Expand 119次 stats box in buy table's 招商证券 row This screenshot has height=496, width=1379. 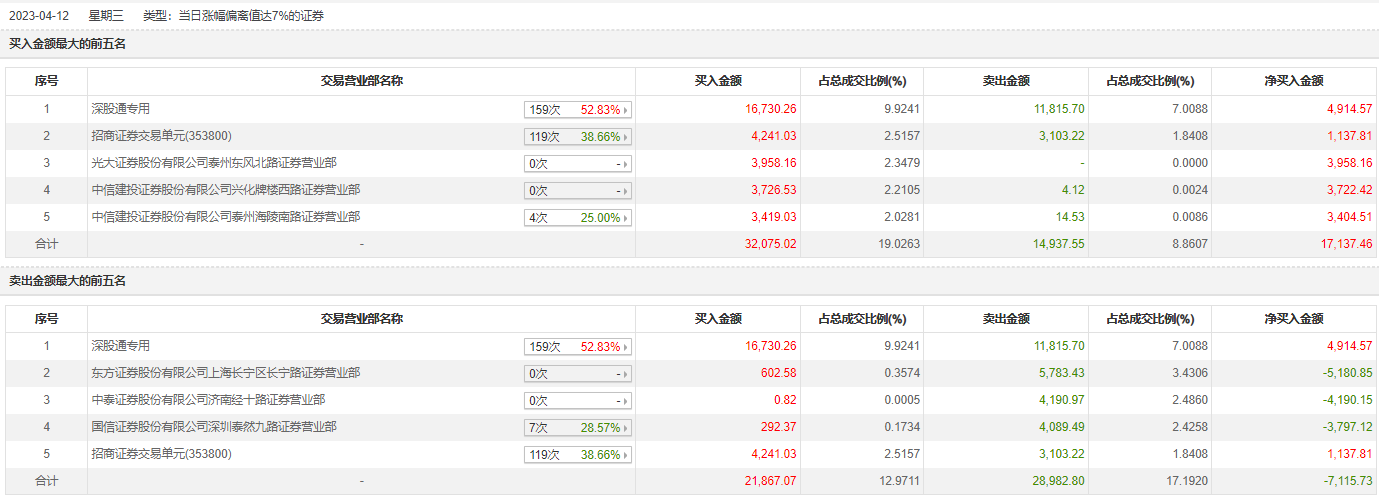pos(579,137)
